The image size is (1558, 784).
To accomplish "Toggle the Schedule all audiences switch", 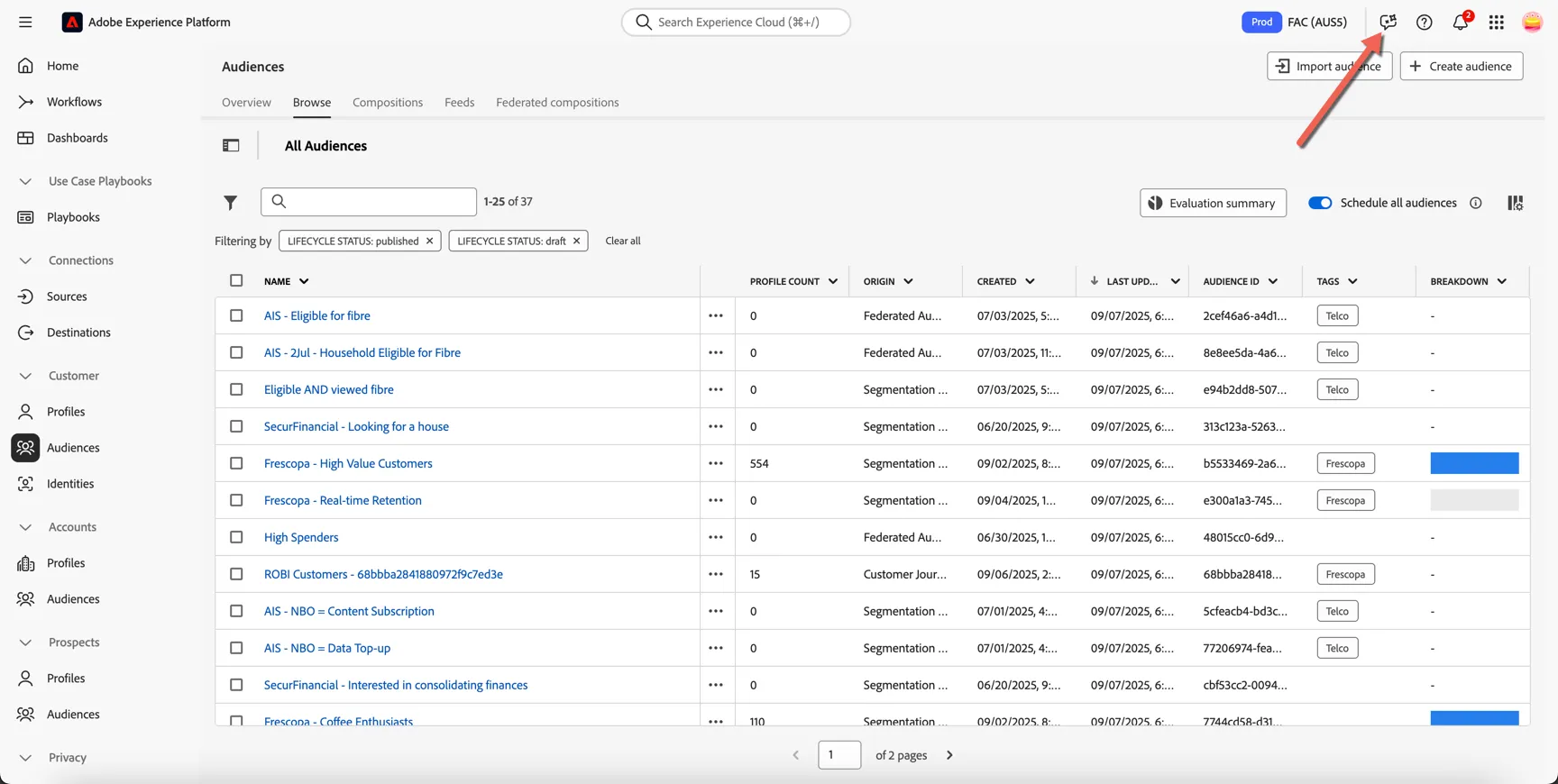I will click(1320, 203).
